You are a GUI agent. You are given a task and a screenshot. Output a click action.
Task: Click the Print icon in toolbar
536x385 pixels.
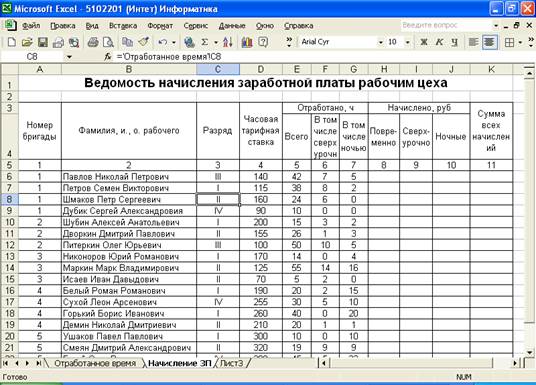point(93,42)
